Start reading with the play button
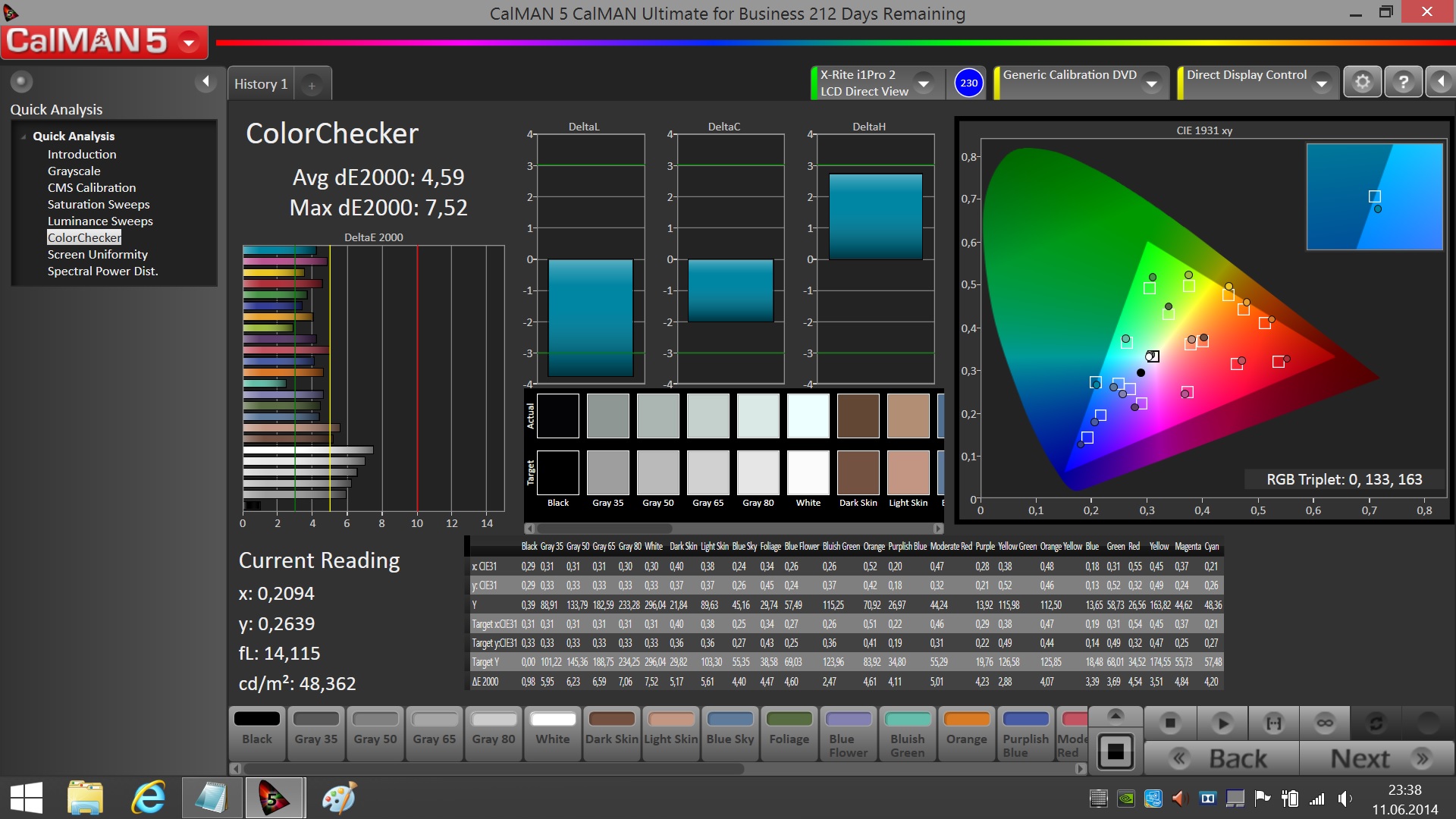Image resolution: width=1456 pixels, height=819 pixels. (x=1222, y=723)
